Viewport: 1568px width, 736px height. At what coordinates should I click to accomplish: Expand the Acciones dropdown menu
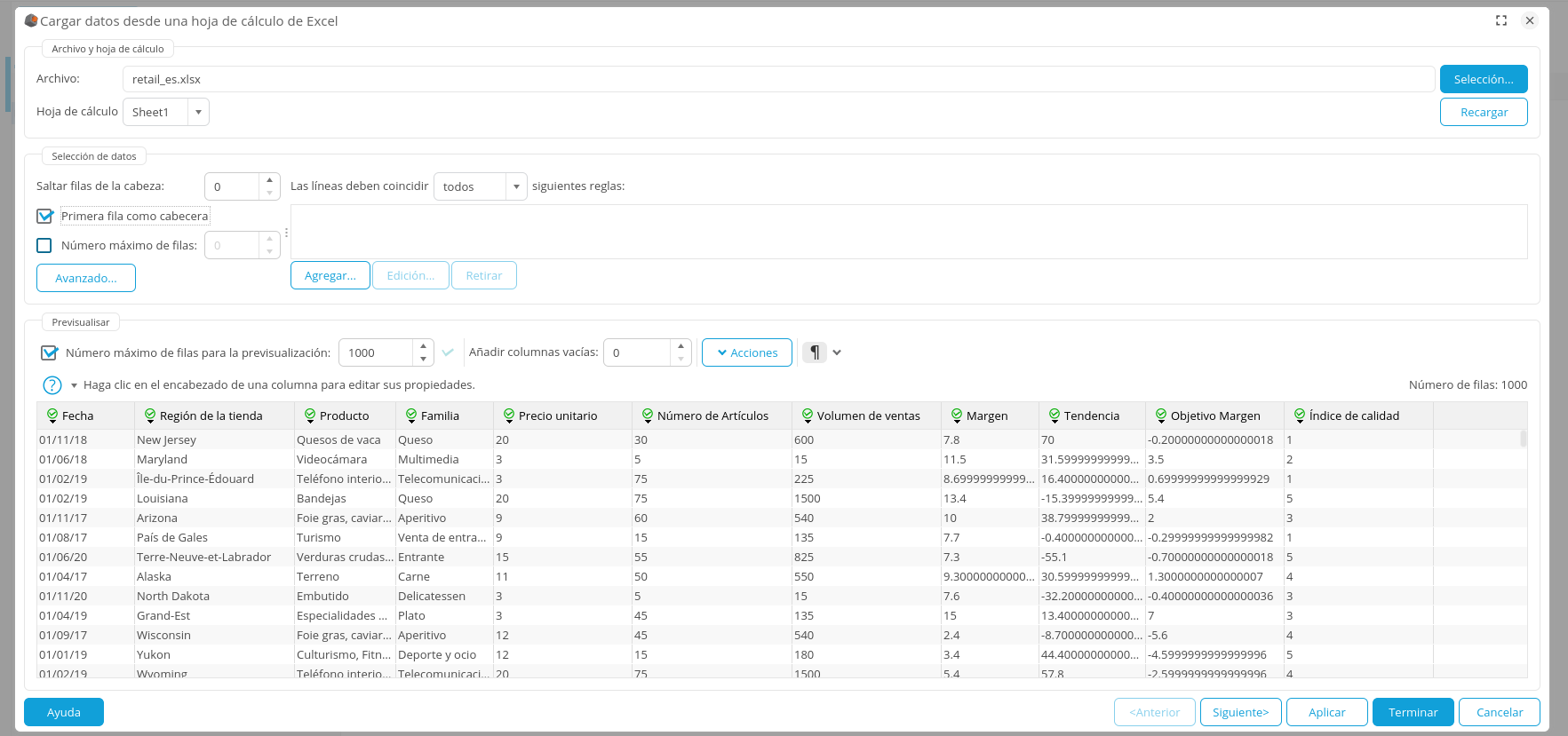(x=746, y=352)
